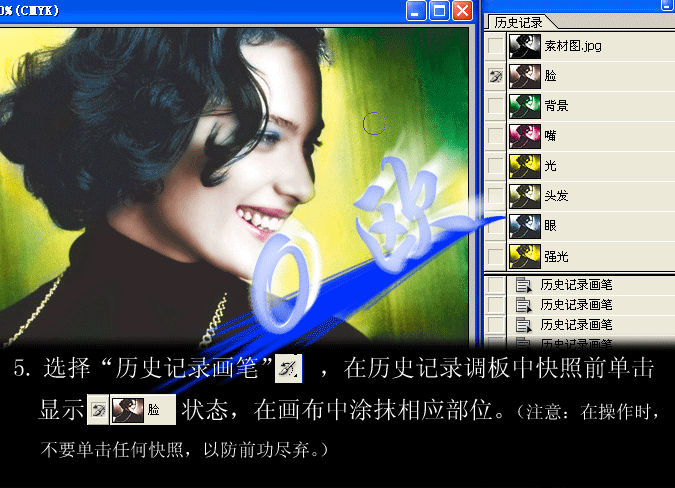
Task: Click the third 历史记录画笔 state icon
Action: tap(523, 325)
